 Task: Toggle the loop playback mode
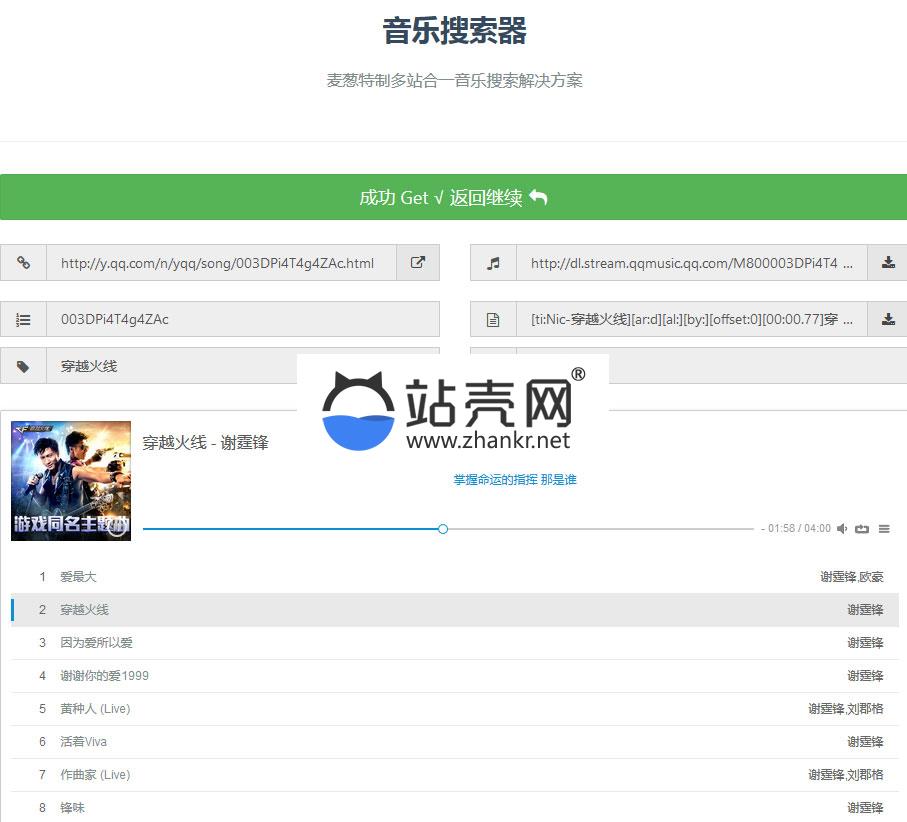[862, 529]
